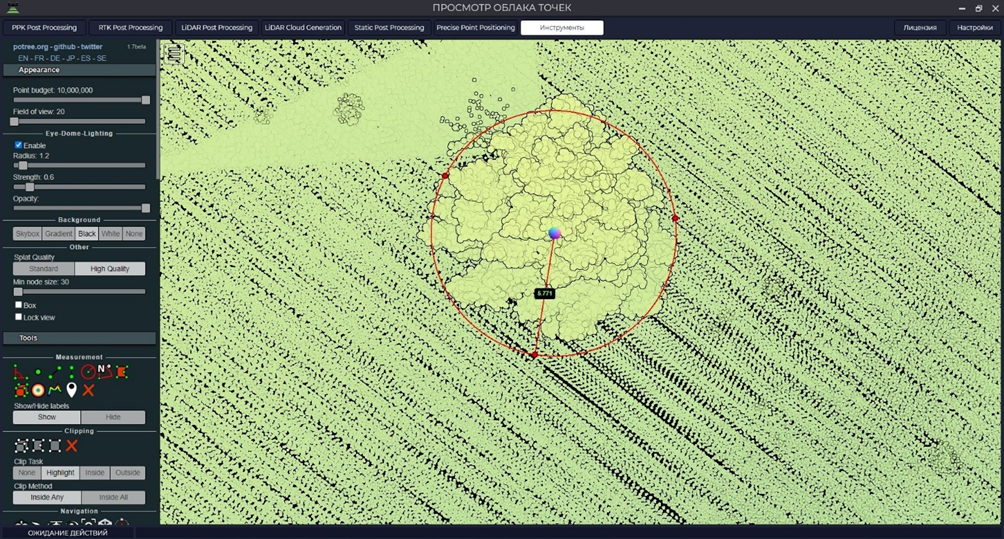Click the Field of view slider
This screenshot has height=539, width=1004.
pyautogui.click(x=79, y=121)
